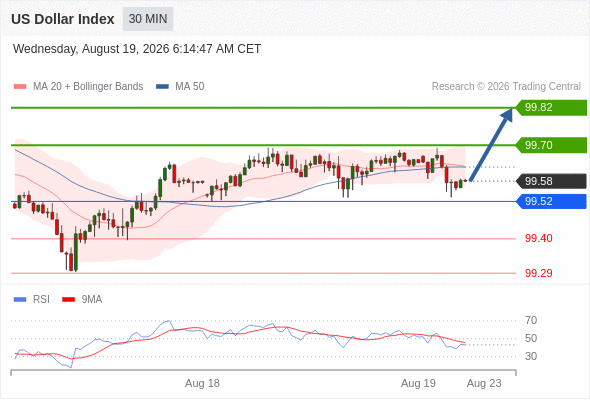Click the MA 50 blue legend swatch

pyautogui.click(x=163, y=87)
